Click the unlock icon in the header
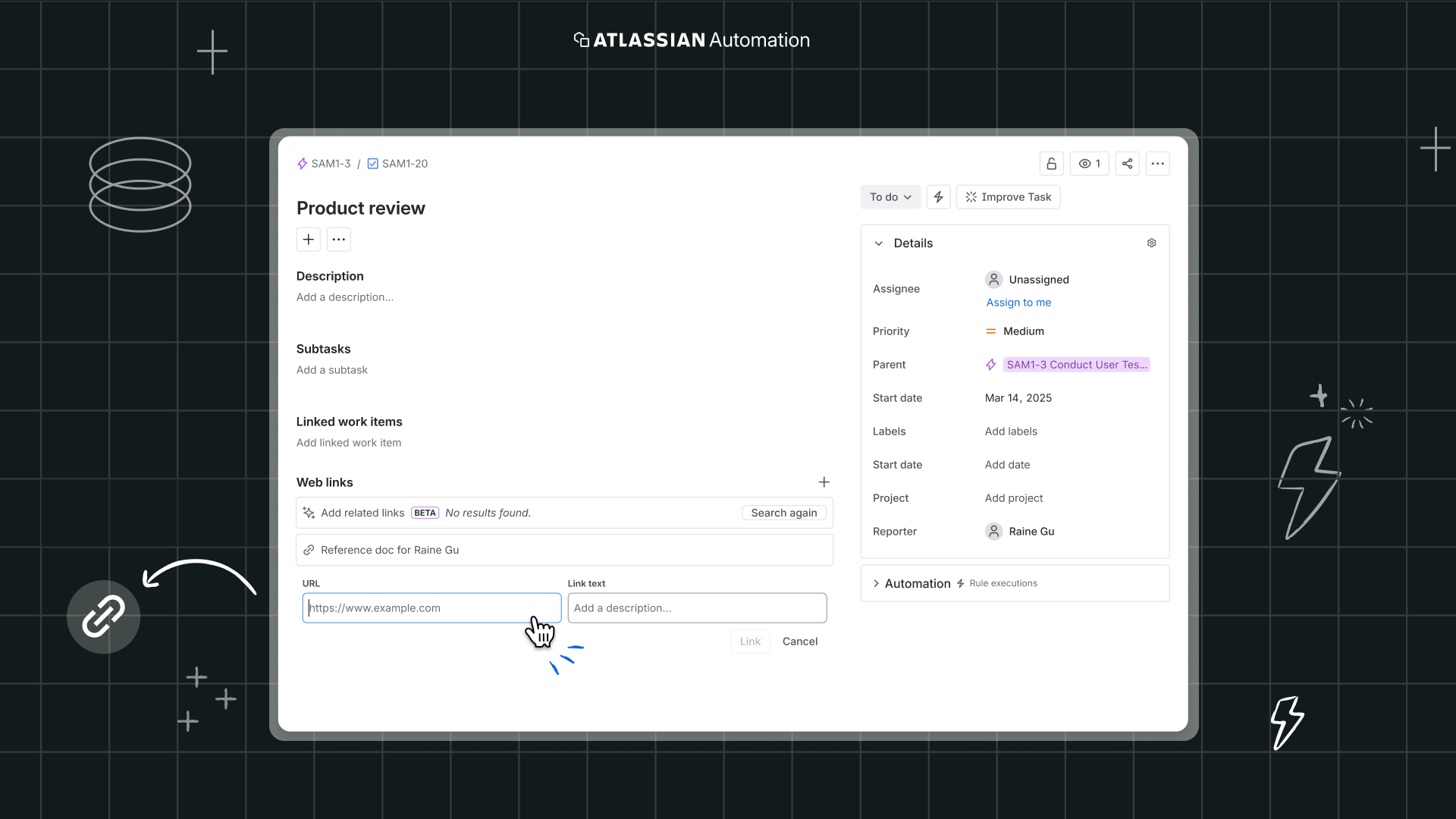Image resolution: width=1456 pixels, height=819 pixels. click(x=1050, y=163)
